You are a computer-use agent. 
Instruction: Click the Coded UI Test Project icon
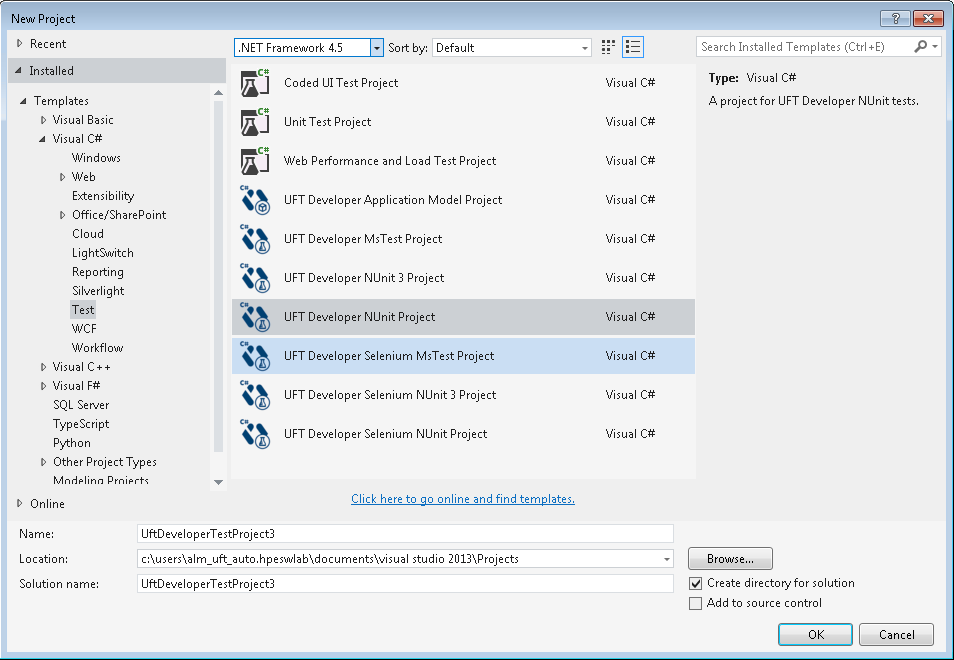coord(256,83)
